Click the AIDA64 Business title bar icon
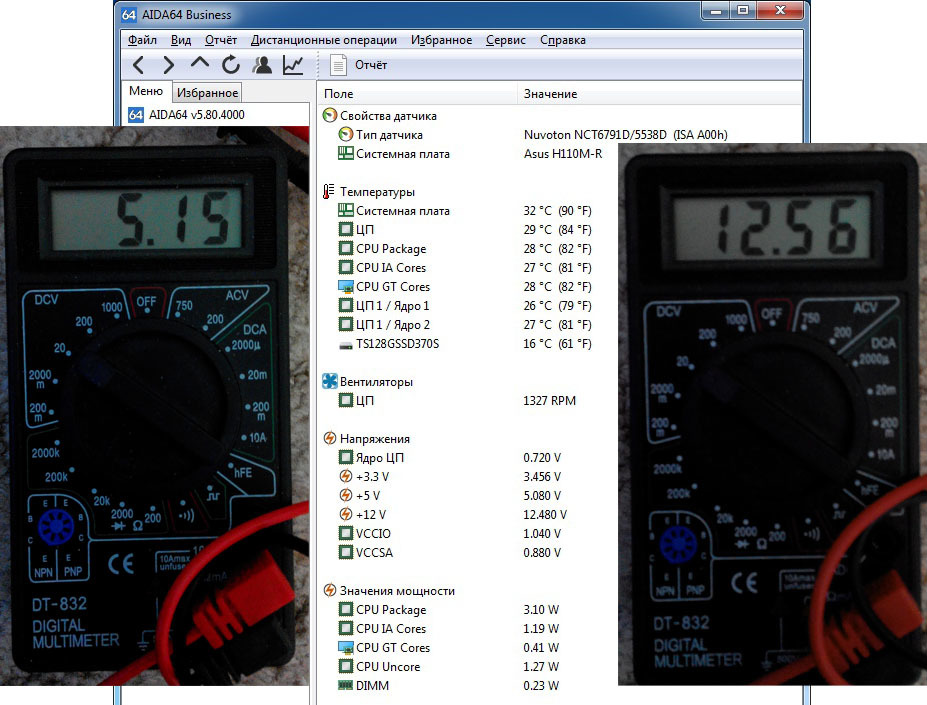This screenshot has width=927, height=705. click(x=129, y=15)
